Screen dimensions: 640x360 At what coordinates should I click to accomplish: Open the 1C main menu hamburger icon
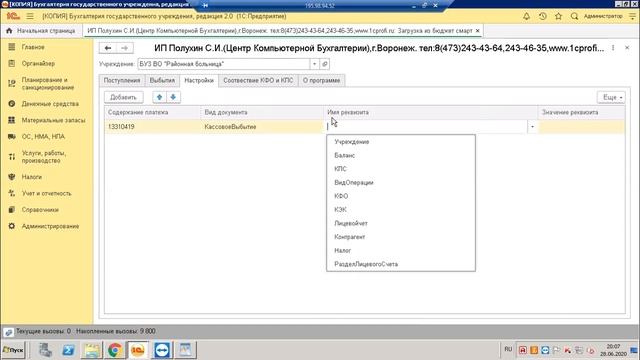coord(30,16)
